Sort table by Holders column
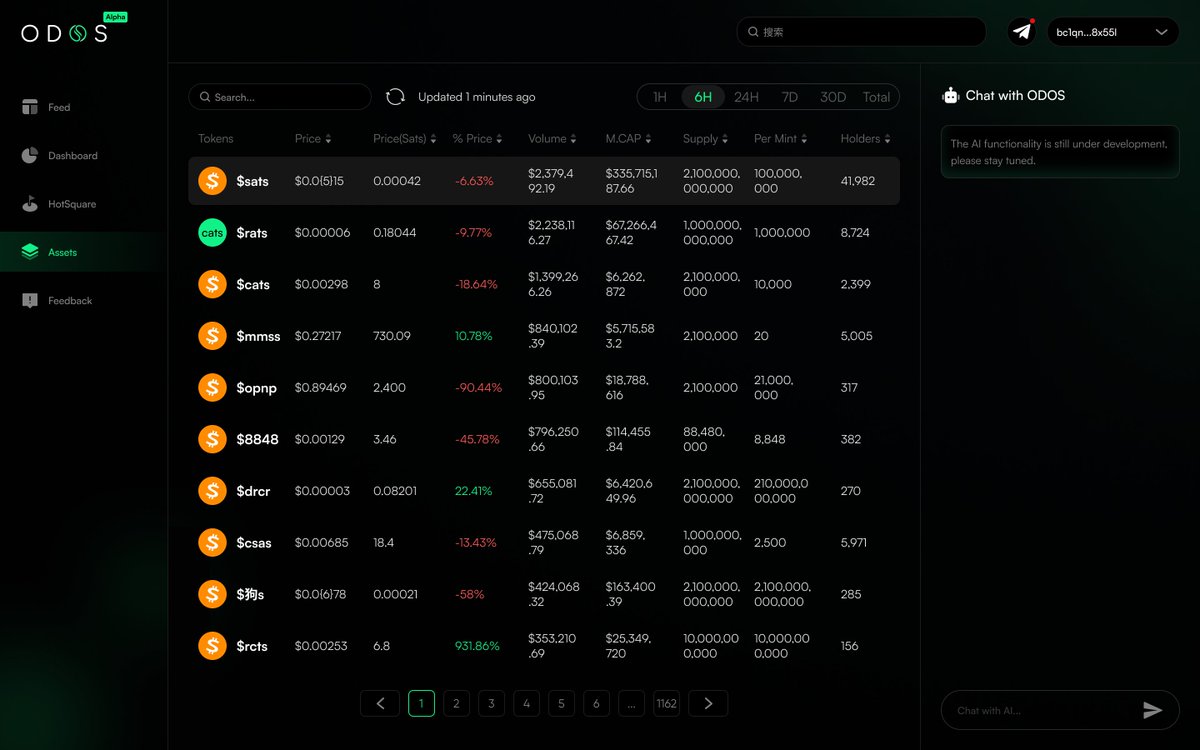Screen dimensions: 1200x750 (866, 139)
